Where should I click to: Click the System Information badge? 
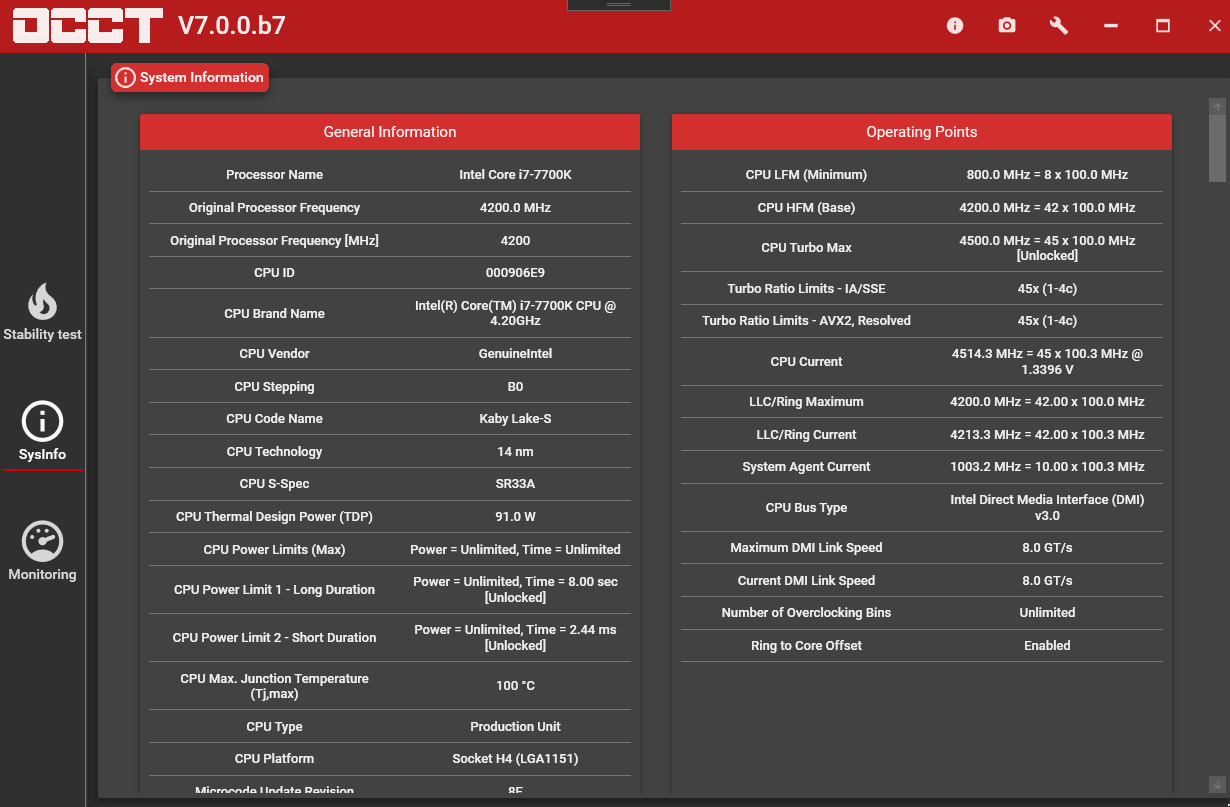pos(190,78)
